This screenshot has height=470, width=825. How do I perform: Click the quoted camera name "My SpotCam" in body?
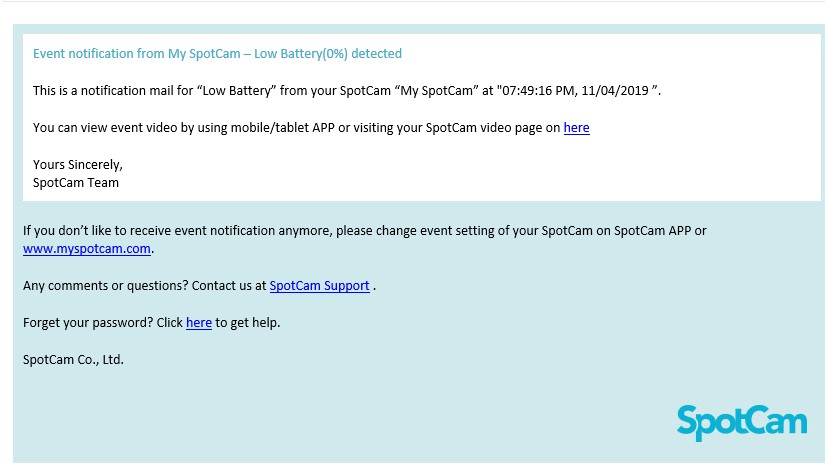[x=436, y=91]
